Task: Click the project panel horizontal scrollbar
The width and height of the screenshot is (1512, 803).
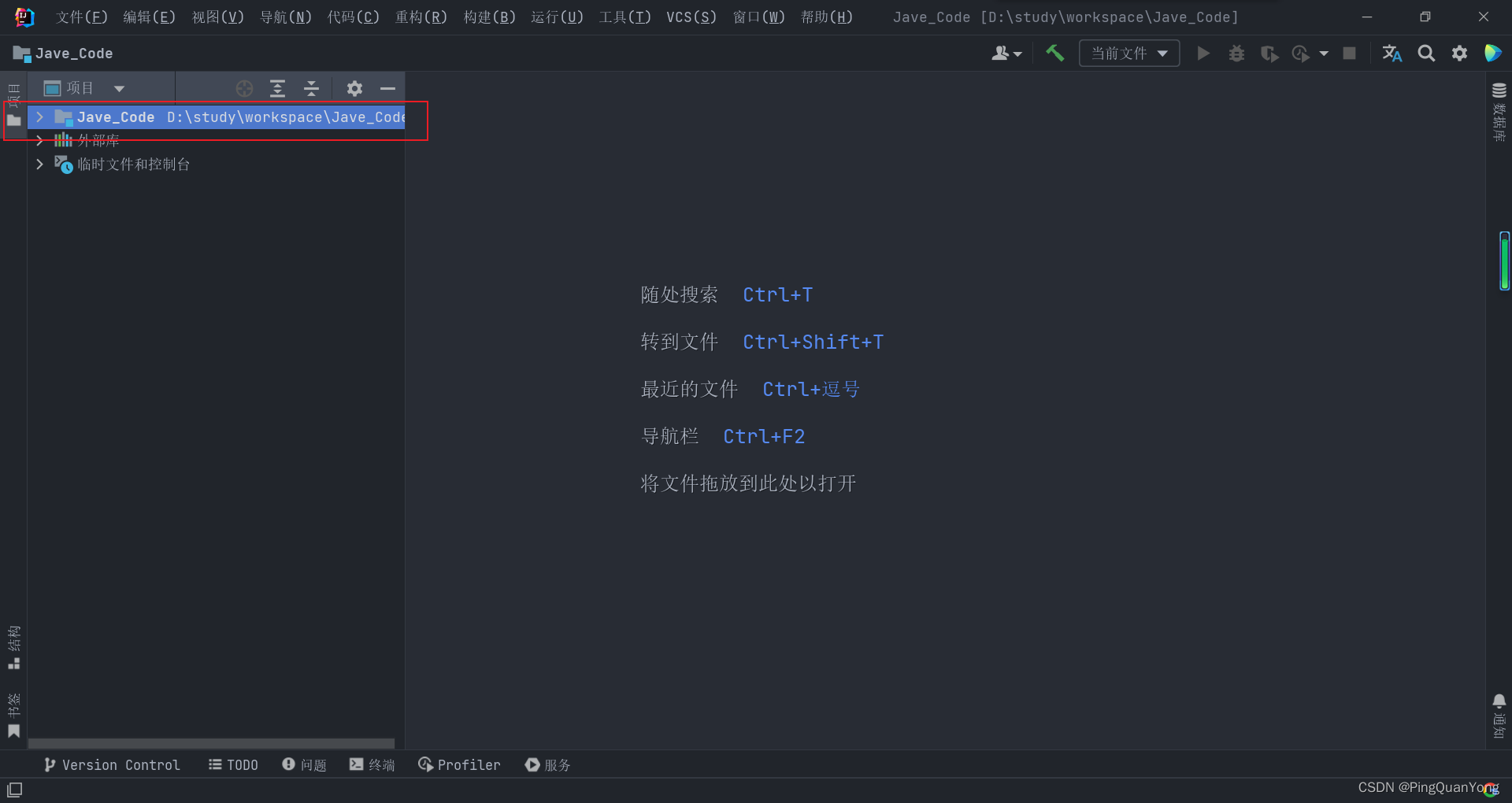Action: pos(210,744)
